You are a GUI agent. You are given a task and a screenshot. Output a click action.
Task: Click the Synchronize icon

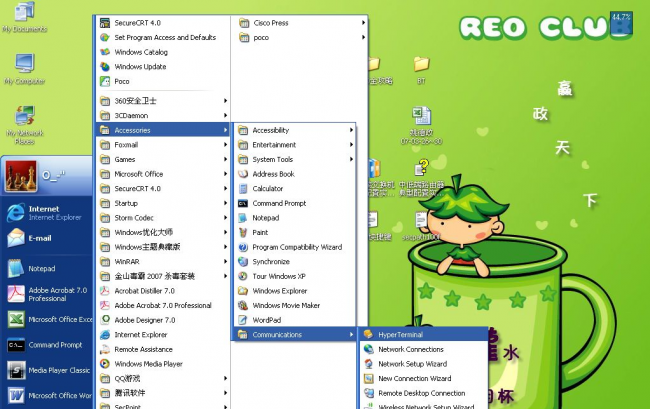point(243,261)
